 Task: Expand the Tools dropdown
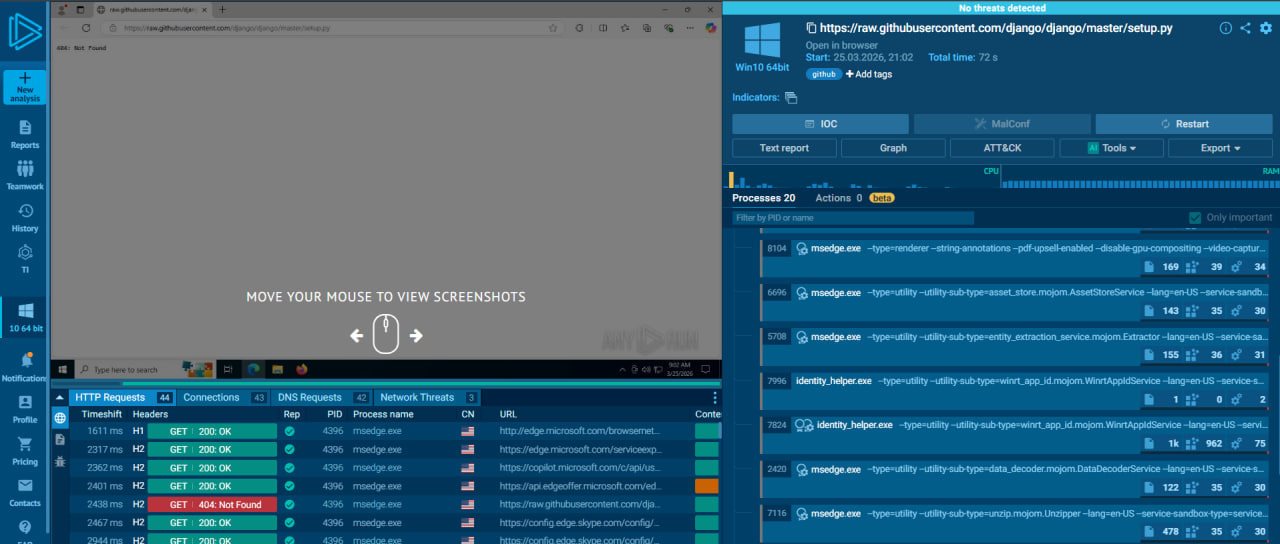[1111, 148]
